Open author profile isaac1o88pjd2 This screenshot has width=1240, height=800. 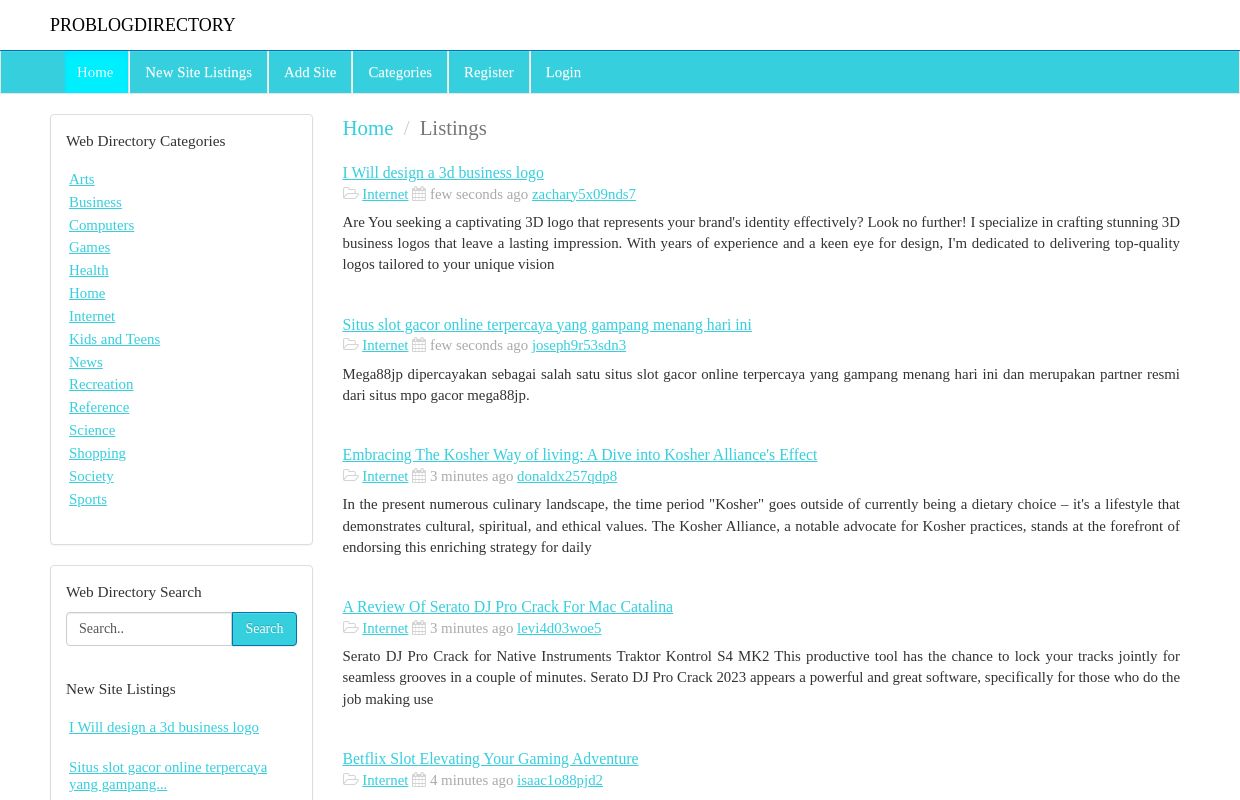pyautogui.click(x=559, y=780)
